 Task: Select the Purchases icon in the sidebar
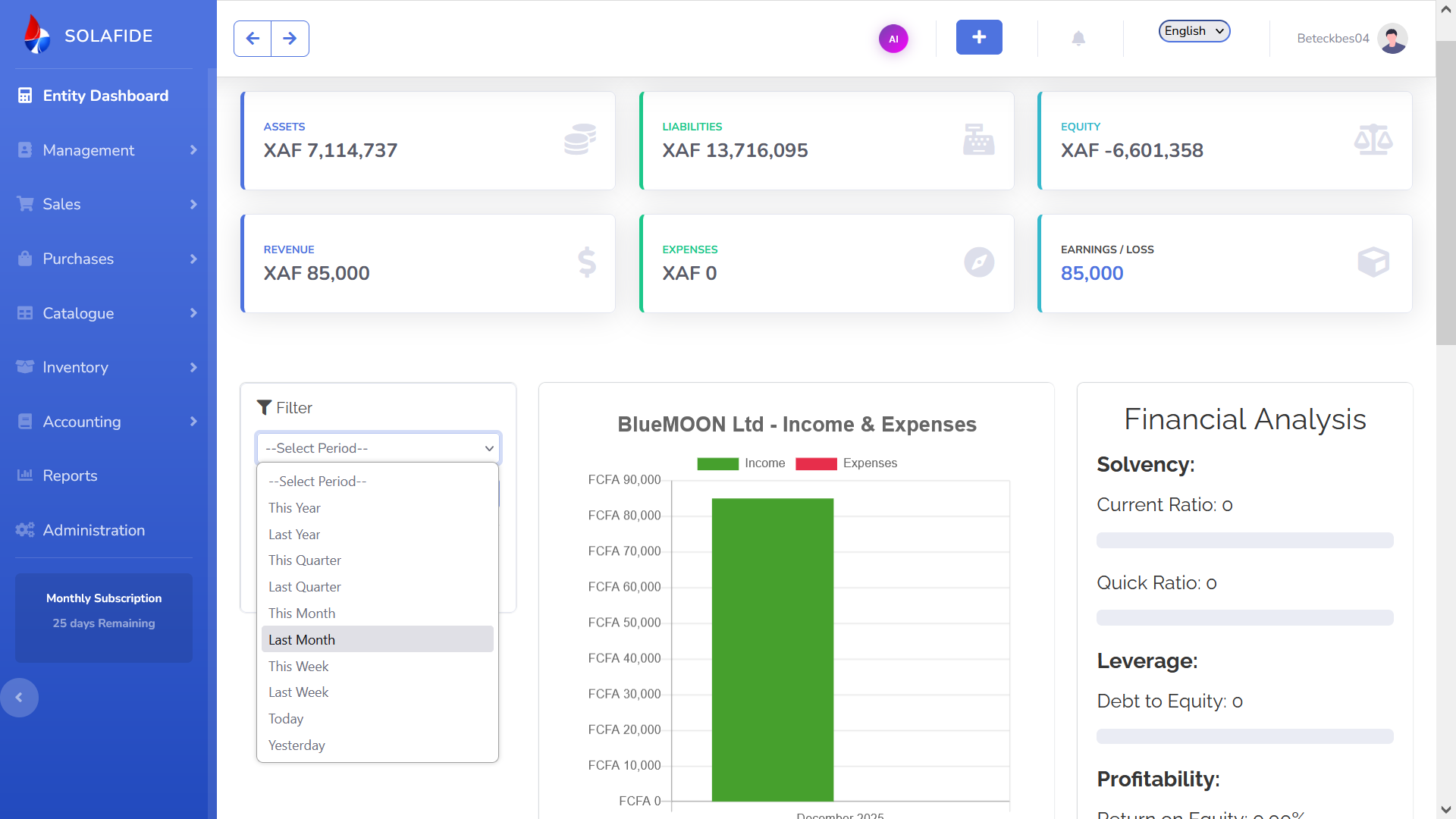25,259
